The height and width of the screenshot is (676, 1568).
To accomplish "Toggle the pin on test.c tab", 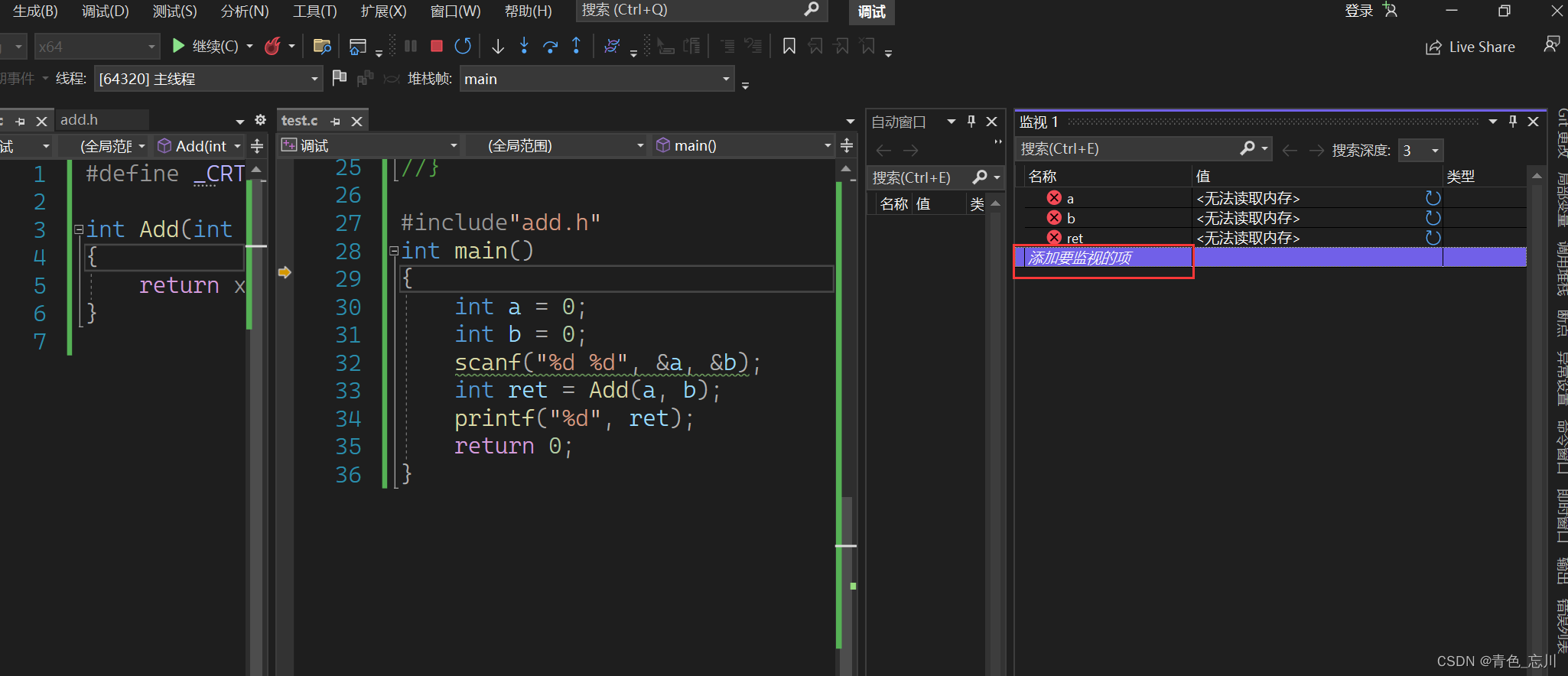I will point(335,121).
